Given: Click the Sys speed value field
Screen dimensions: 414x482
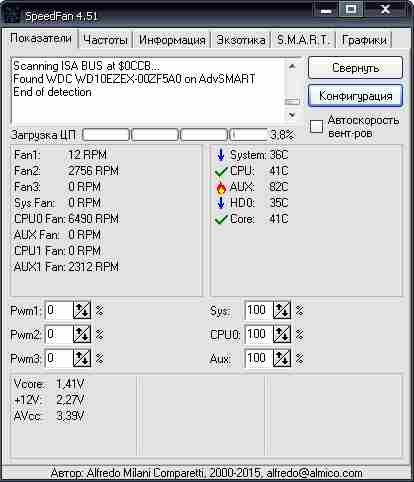Looking at the screenshot, I should pyautogui.click(x=259, y=310).
